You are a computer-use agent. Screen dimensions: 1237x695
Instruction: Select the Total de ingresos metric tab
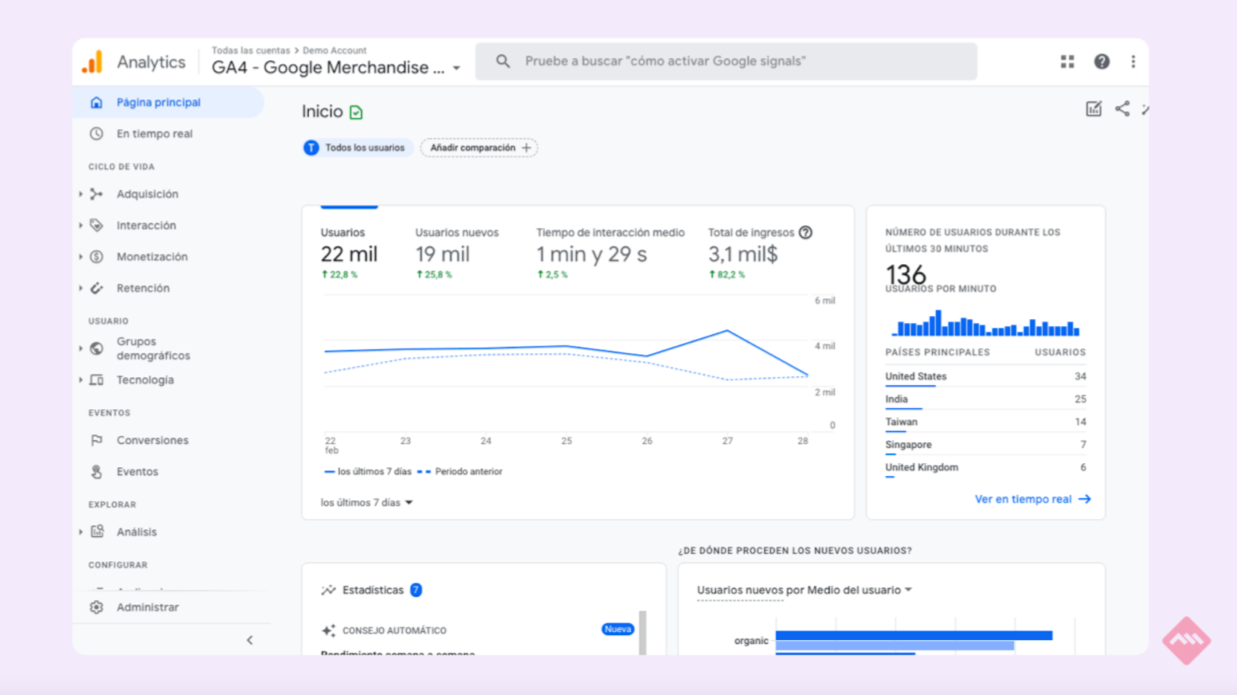pos(760,252)
